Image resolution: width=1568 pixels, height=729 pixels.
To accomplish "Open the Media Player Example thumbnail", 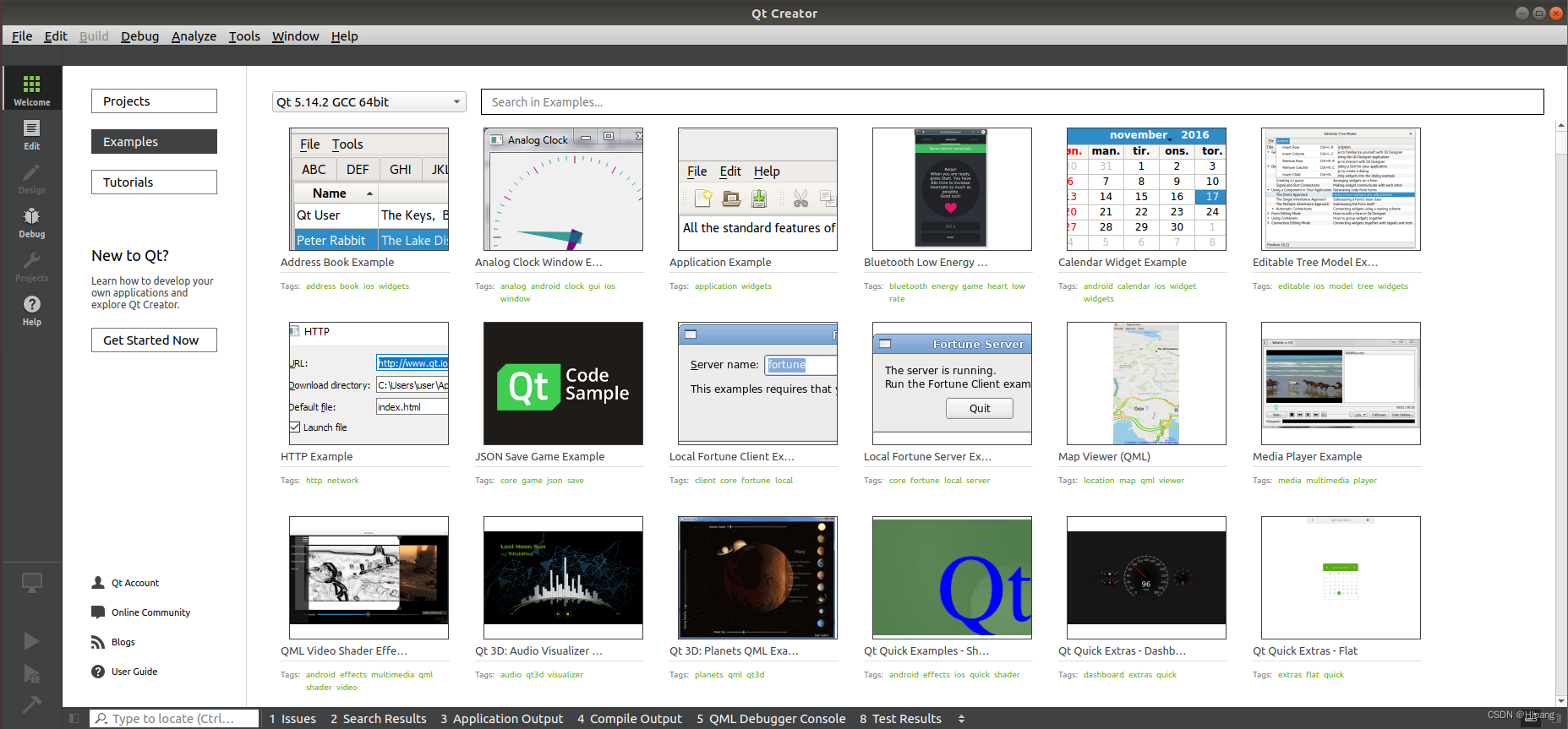I will tap(1341, 384).
